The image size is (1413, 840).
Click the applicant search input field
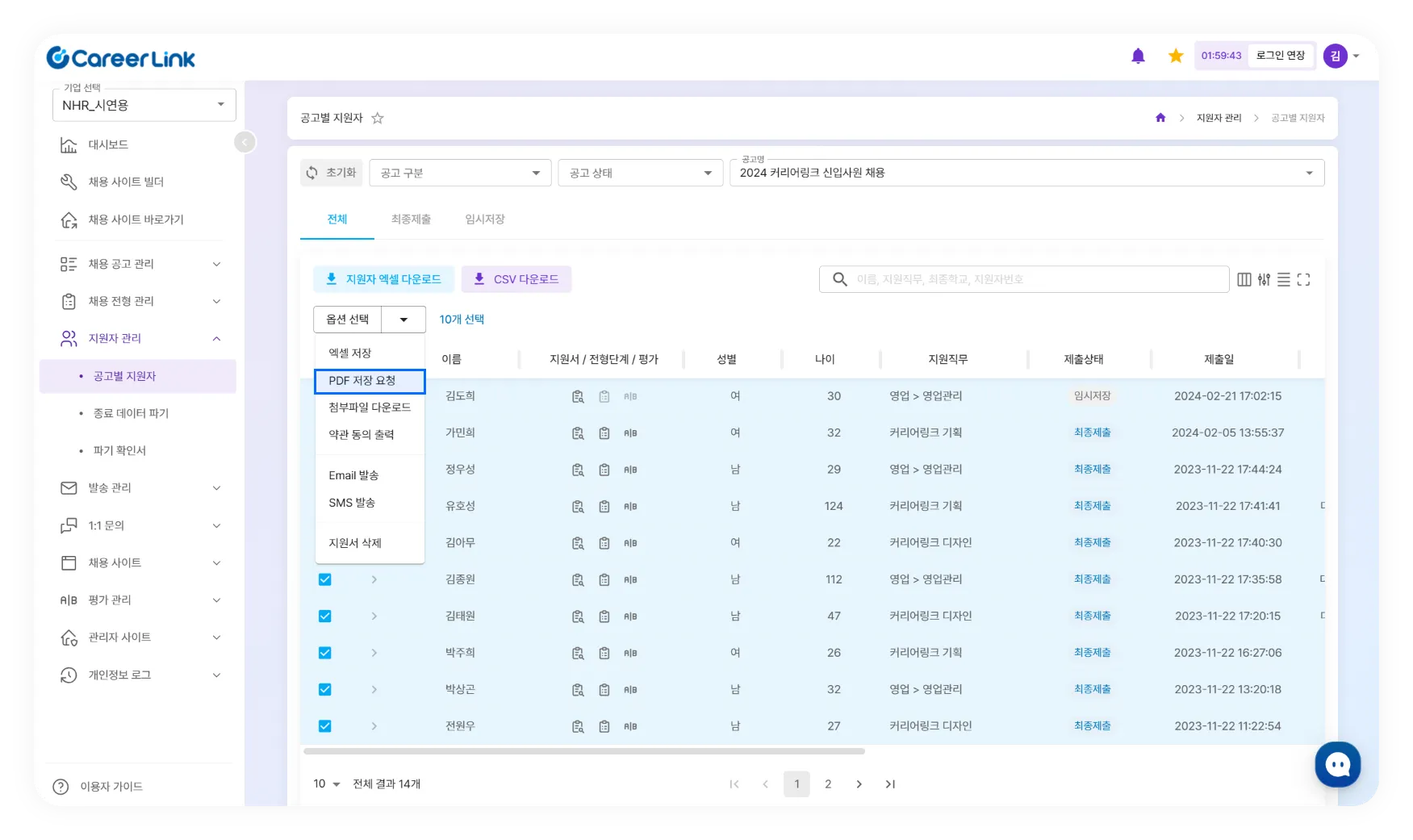pos(1024,279)
